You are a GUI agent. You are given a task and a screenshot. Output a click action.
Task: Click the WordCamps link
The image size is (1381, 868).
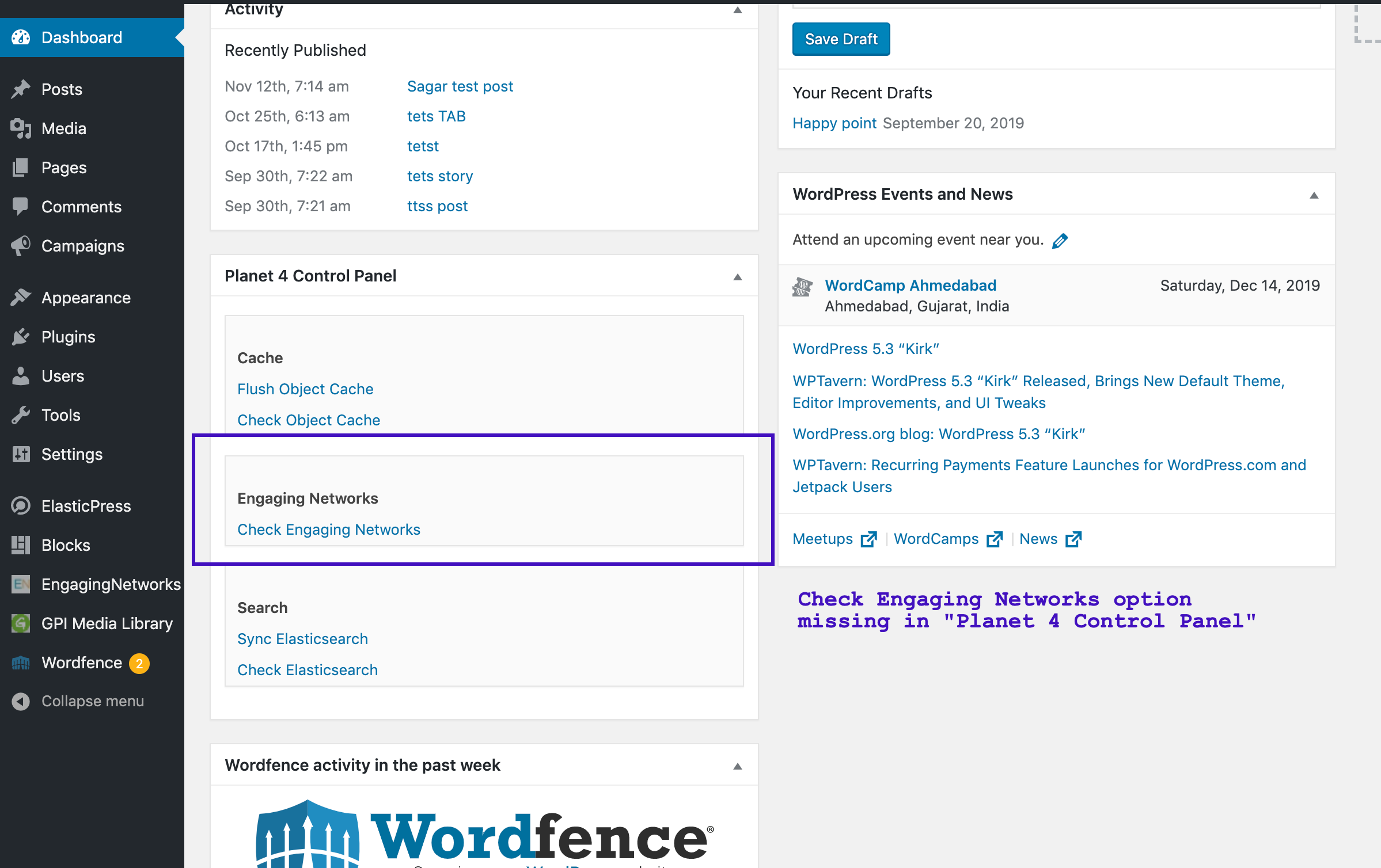coord(936,539)
